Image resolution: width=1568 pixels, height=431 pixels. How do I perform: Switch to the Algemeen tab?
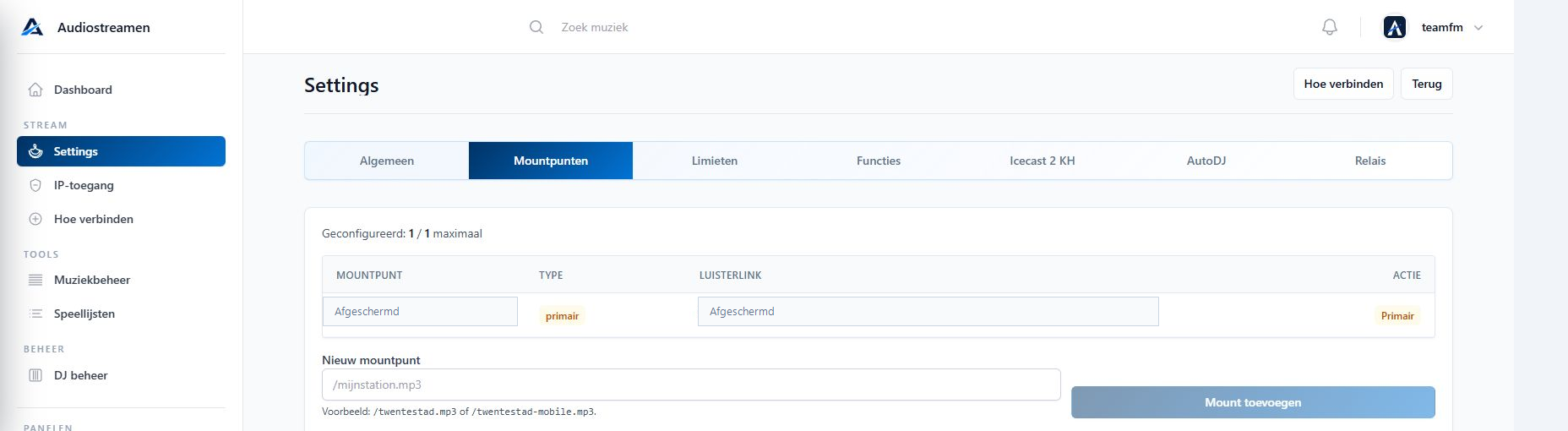387,161
